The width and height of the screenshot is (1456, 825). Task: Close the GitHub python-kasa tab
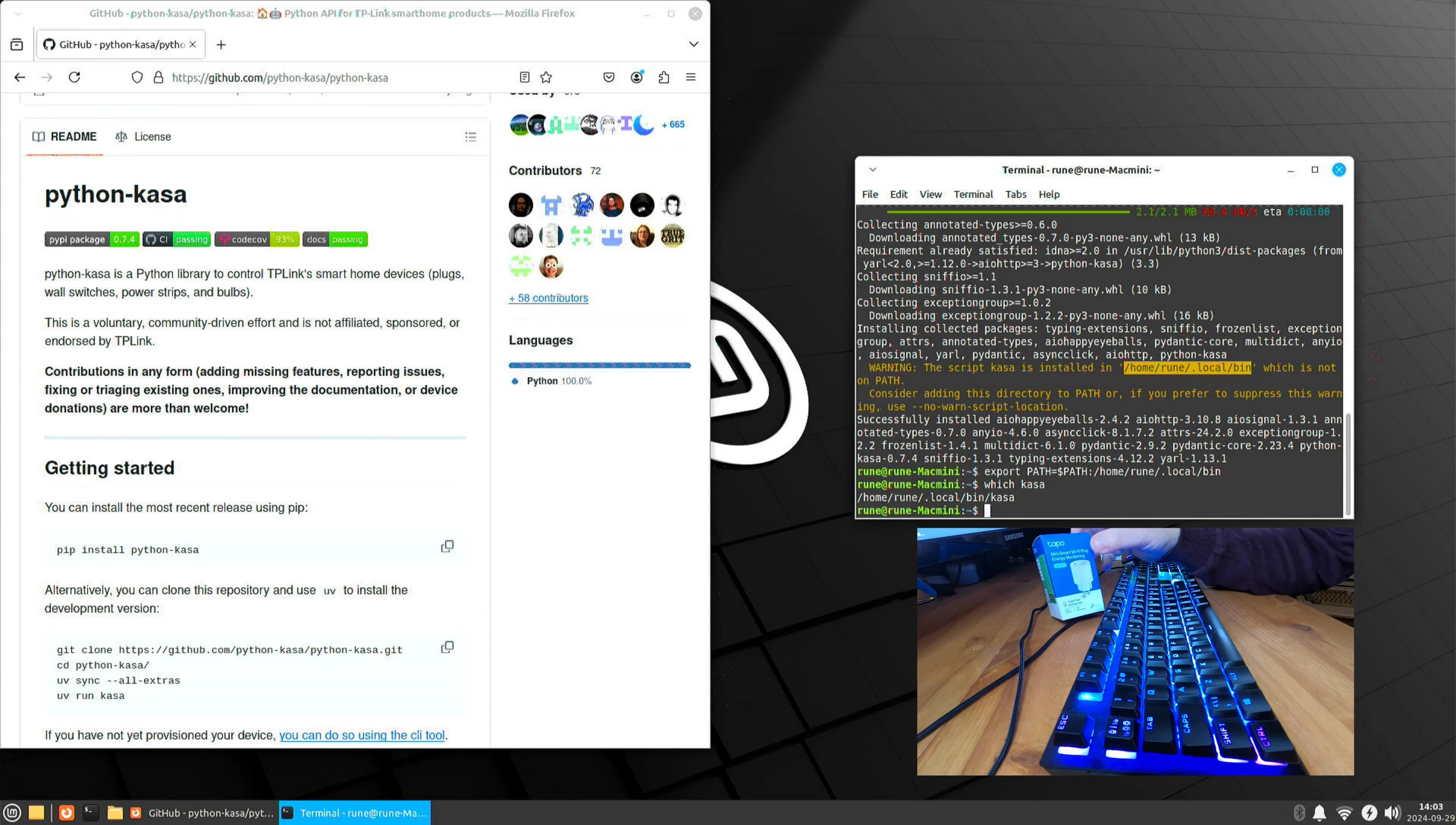192,44
